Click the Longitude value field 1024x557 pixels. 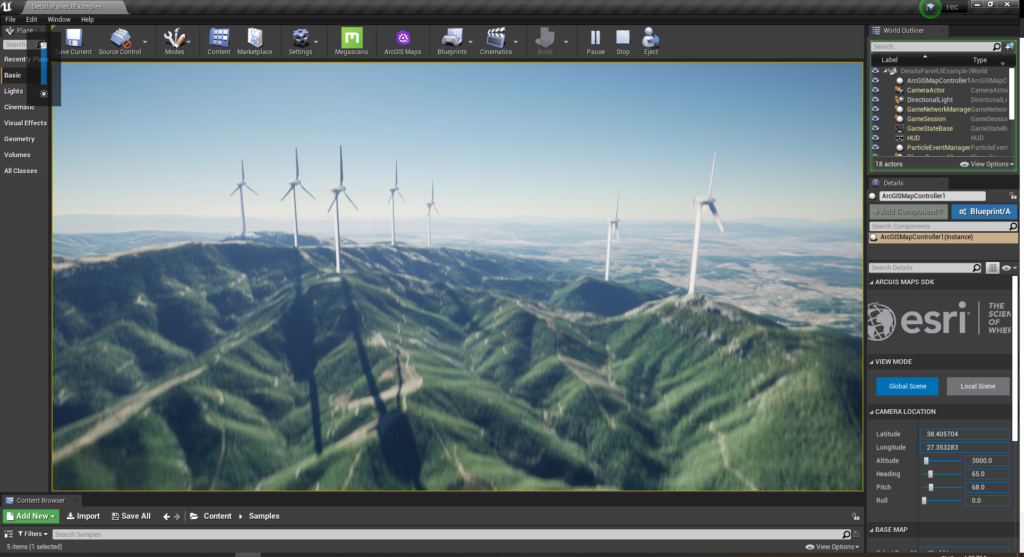[965, 447]
